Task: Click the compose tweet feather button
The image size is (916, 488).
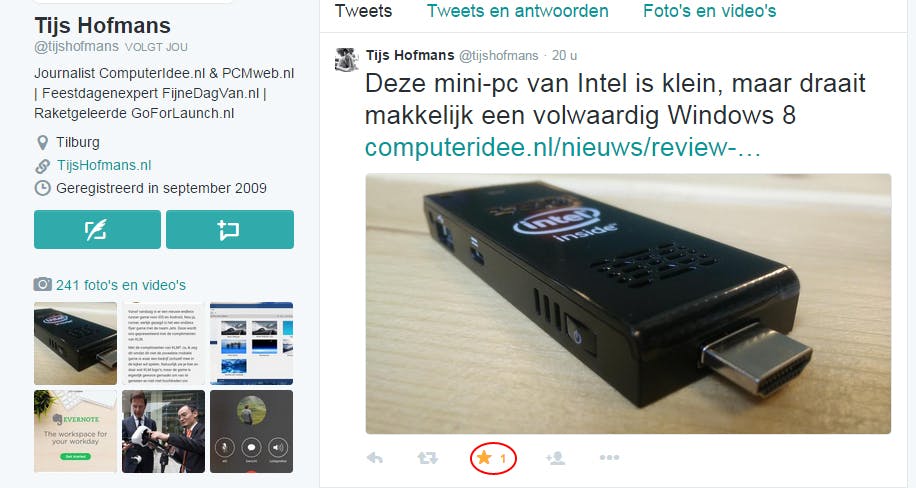Action: click(x=97, y=230)
